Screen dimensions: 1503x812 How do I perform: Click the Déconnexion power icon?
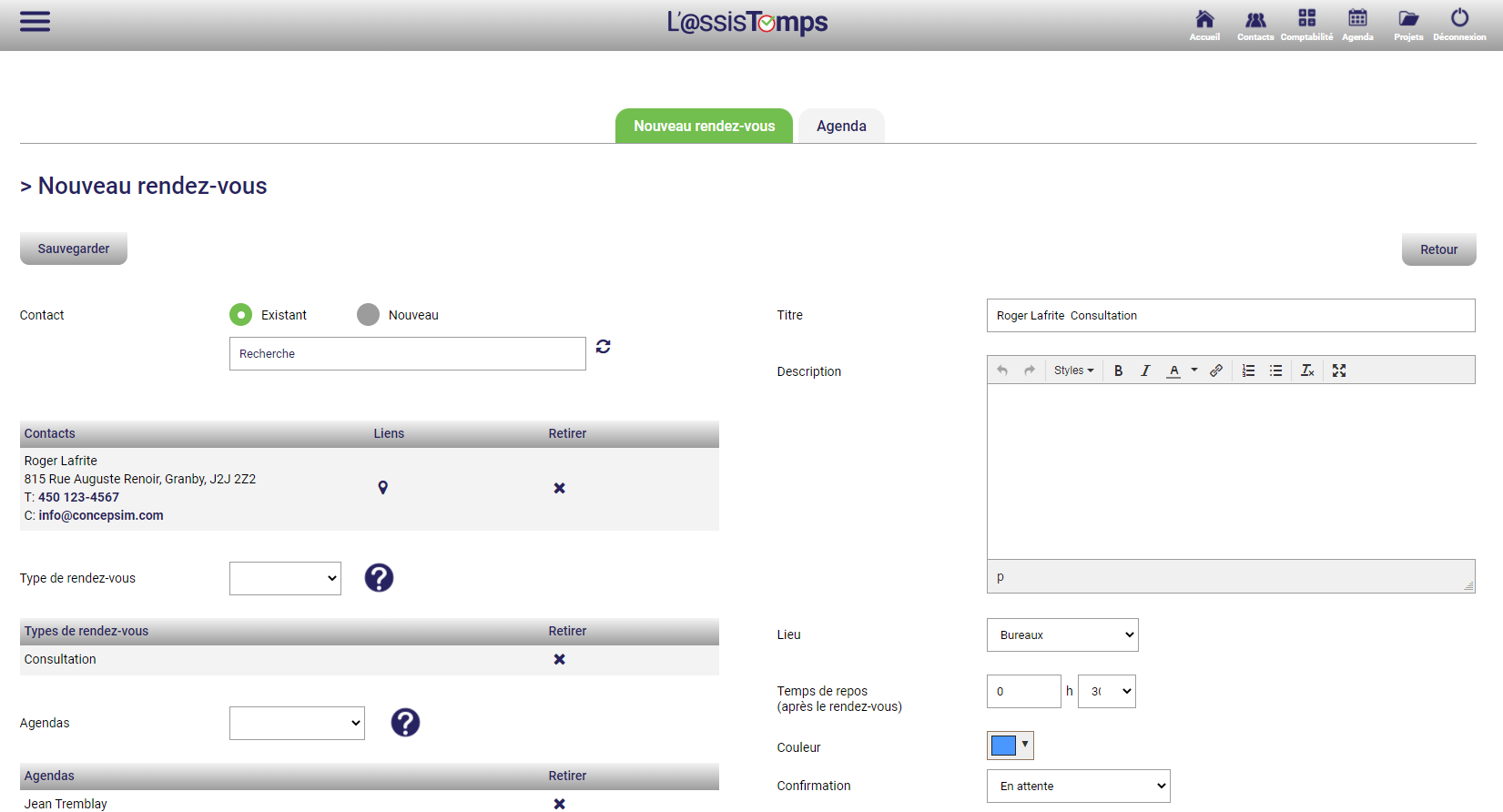point(1459,24)
